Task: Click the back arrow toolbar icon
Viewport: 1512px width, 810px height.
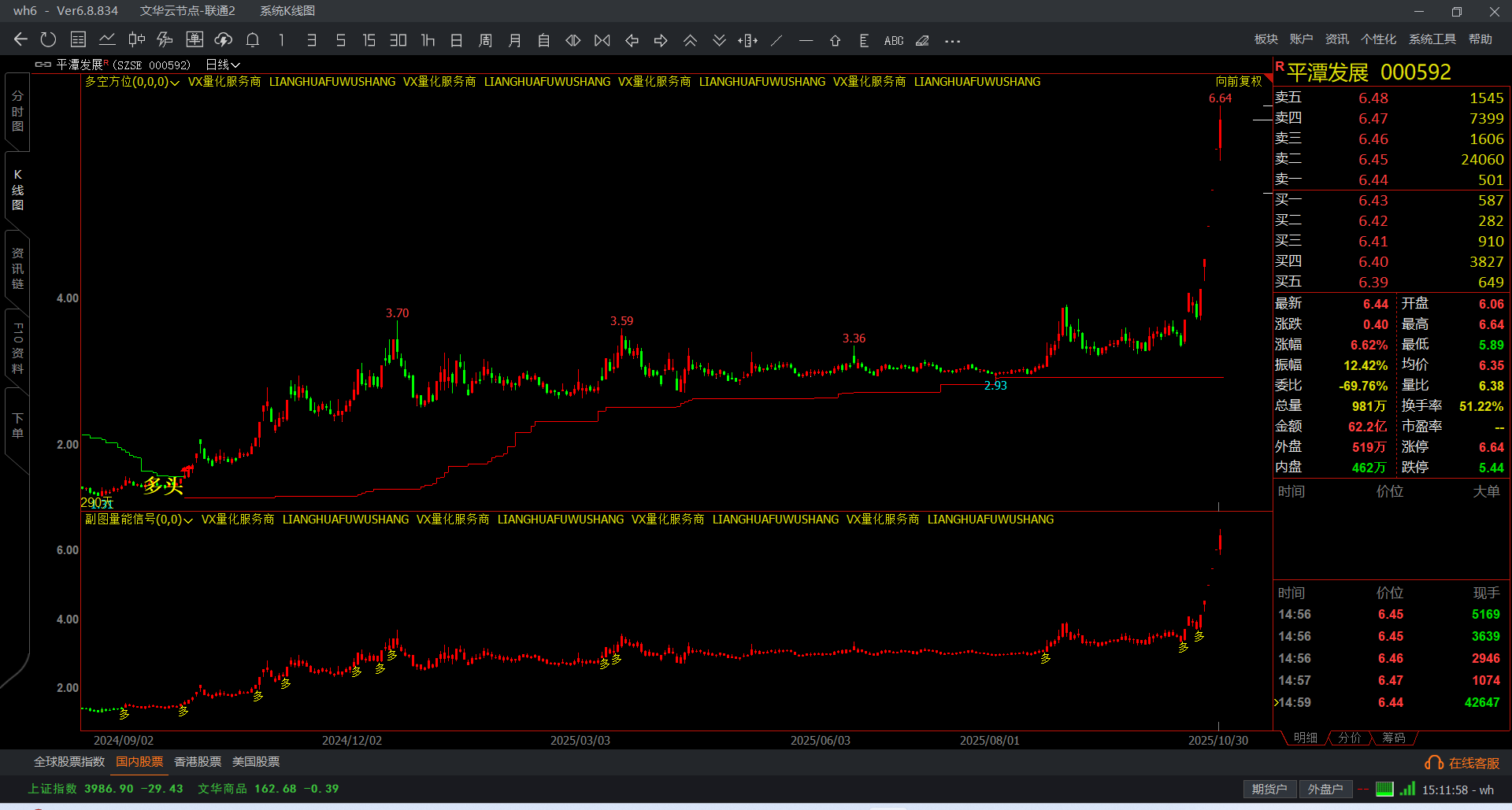Action: coord(20,40)
